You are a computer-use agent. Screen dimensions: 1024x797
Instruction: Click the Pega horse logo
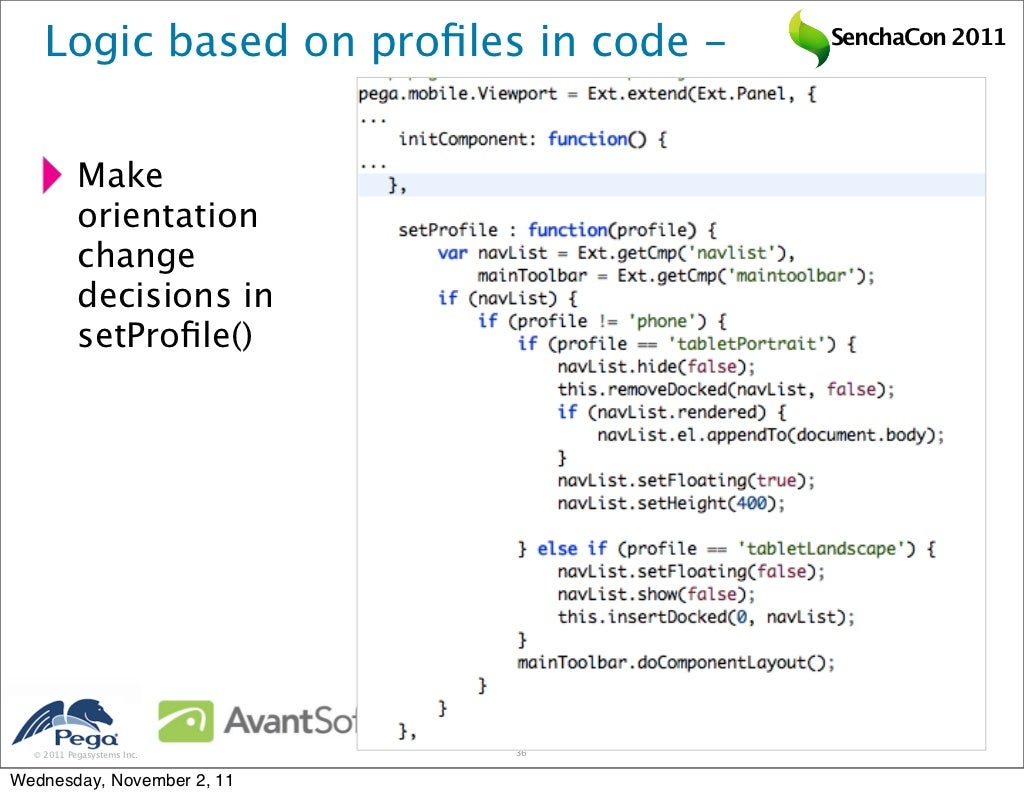(x=65, y=723)
